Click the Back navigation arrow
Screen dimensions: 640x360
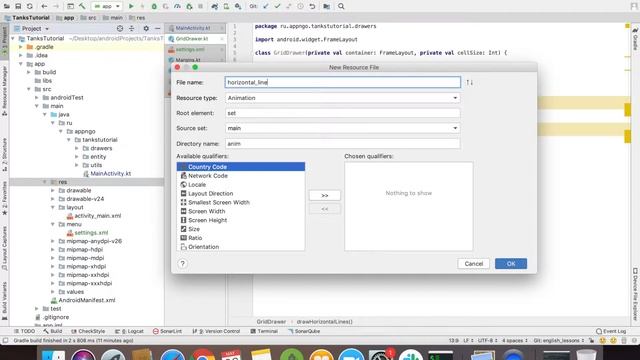pyautogui.click(x=44, y=6)
